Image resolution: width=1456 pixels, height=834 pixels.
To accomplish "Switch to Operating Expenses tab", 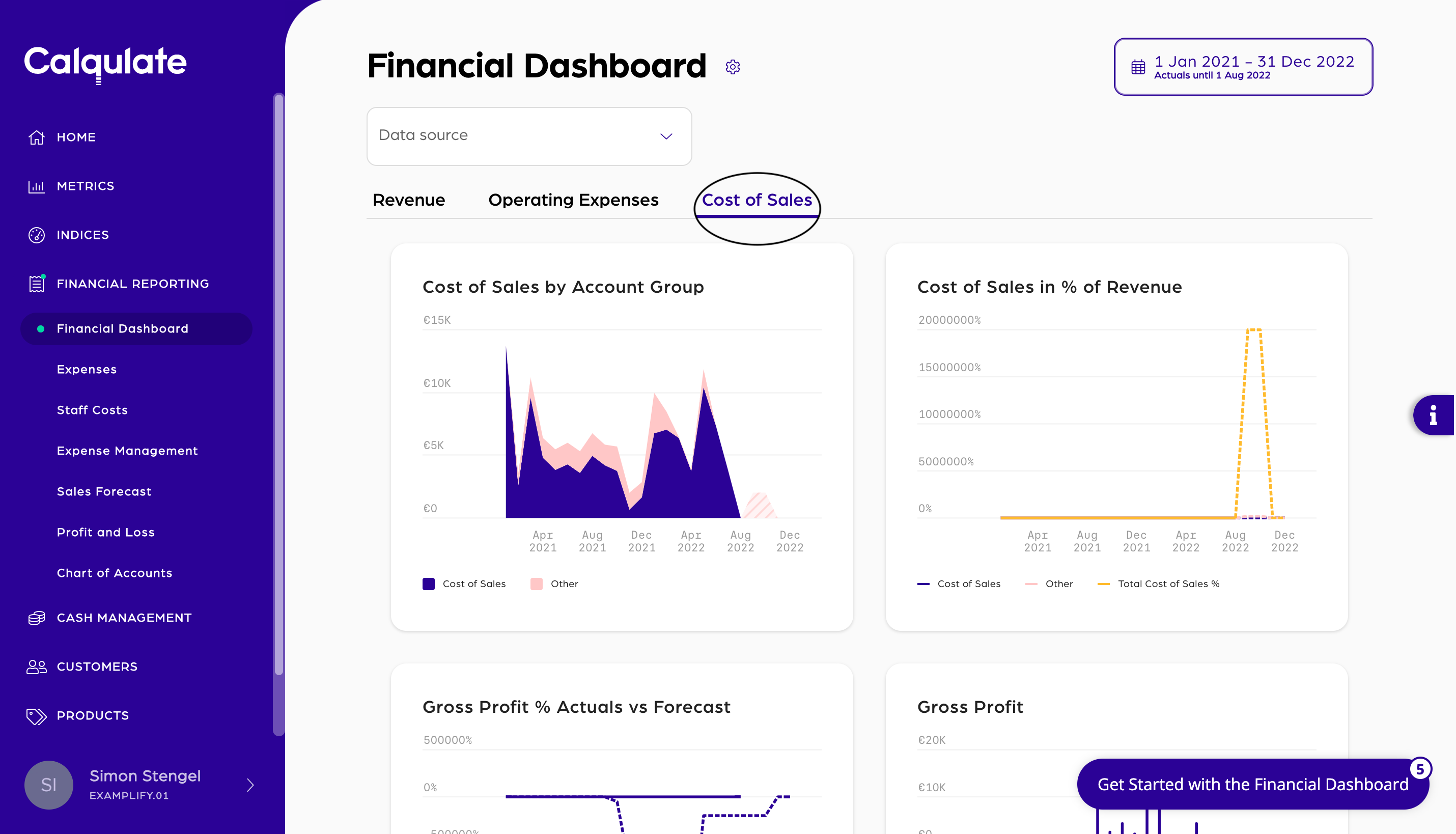I will pyautogui.click(x=573, y=200).
